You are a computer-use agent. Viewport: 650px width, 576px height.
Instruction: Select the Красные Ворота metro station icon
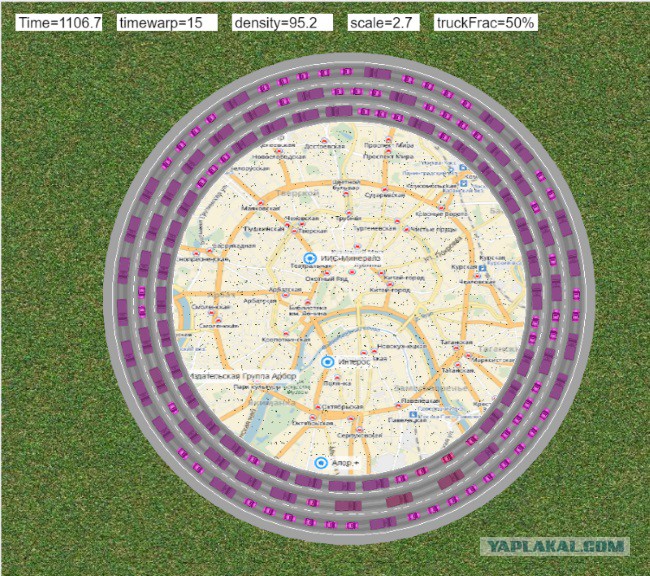[x=441, y=208]
